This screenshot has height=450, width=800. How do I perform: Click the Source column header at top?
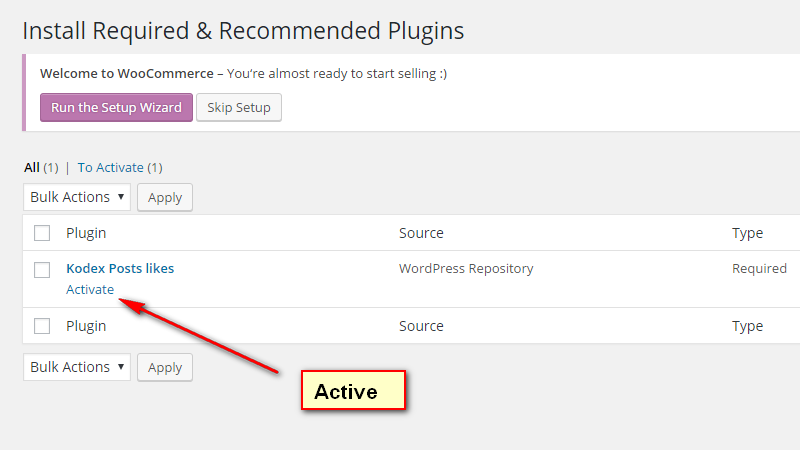pos(421,233)
